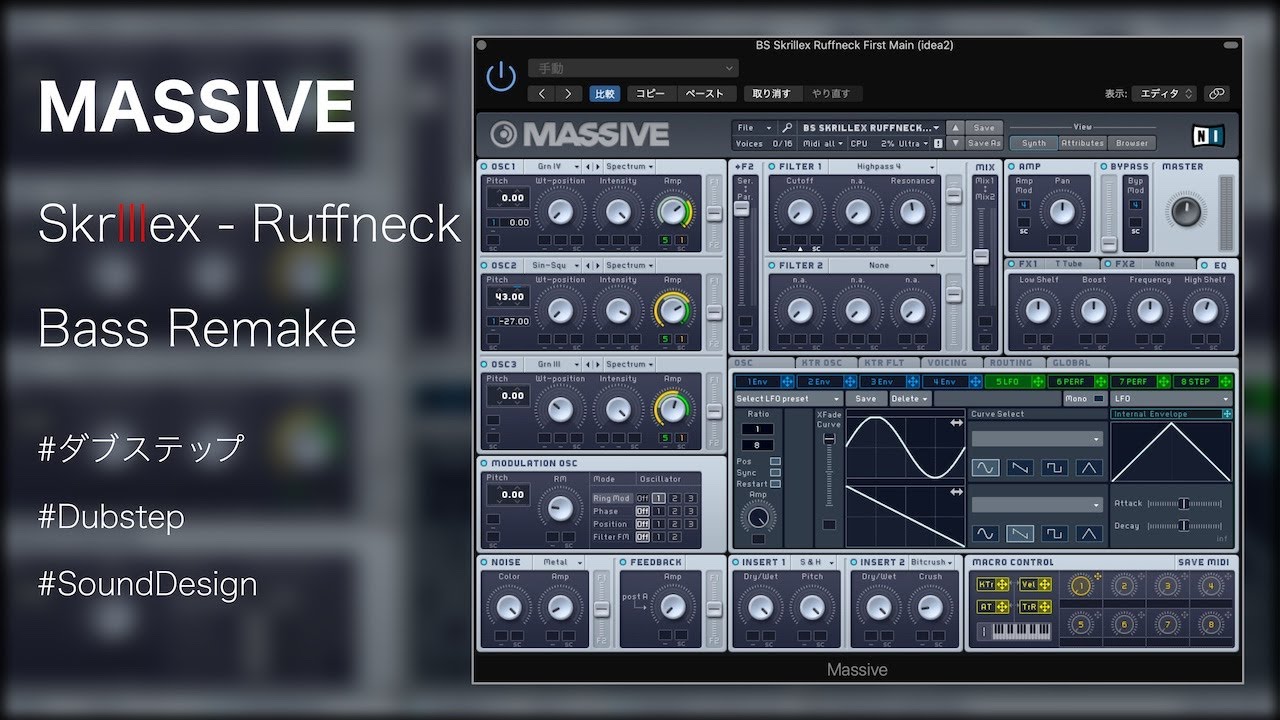Open the OSC1 Grn IV wavetable dropdown
This screenshot has width=1280, height=720.
click(x=552, y=167)
